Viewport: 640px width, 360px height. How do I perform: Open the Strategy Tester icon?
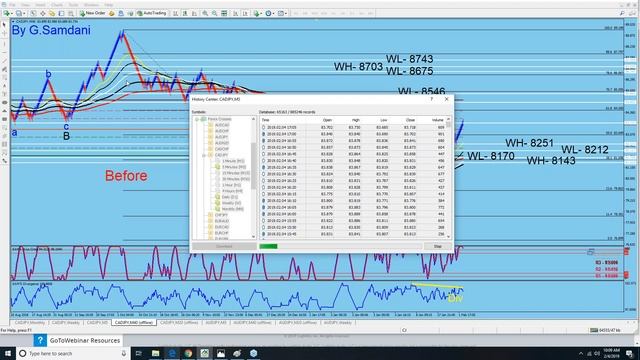click(x=71, y=13)
